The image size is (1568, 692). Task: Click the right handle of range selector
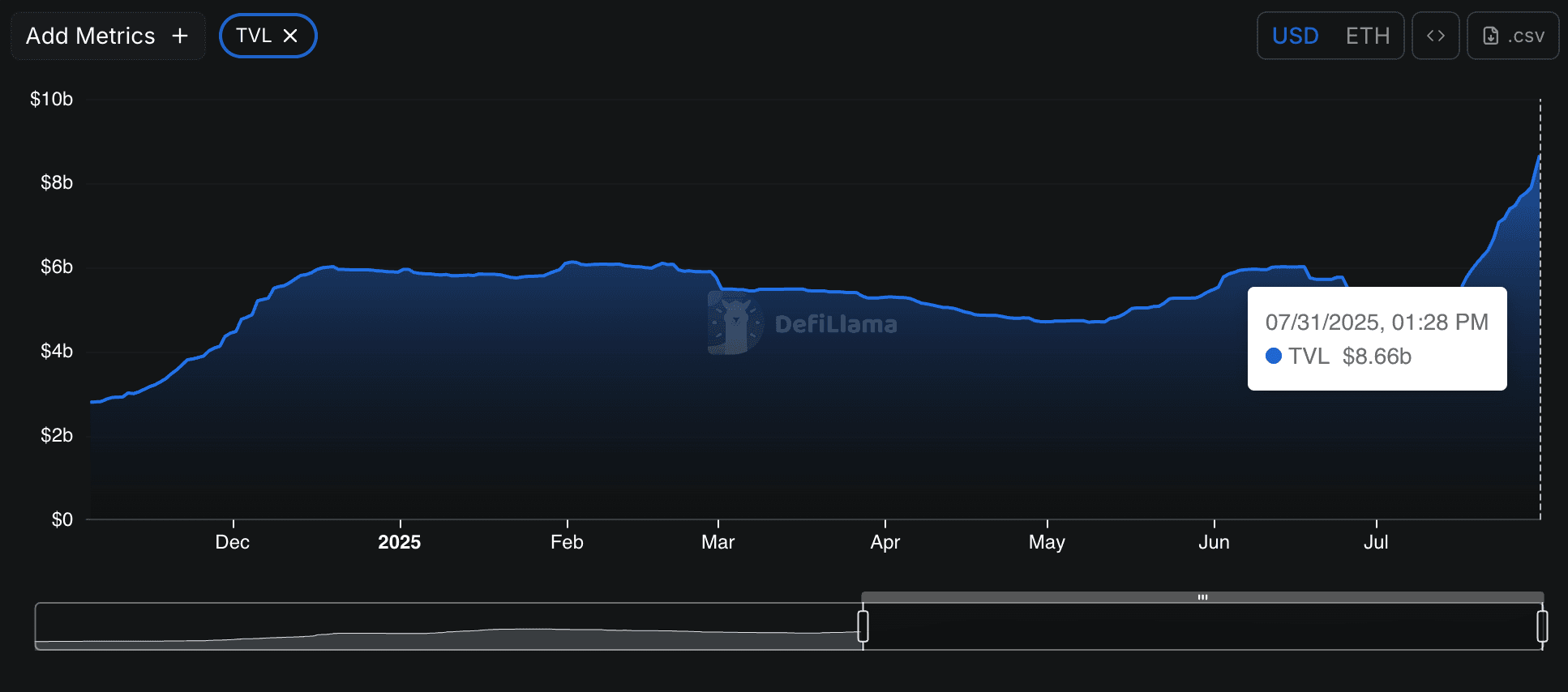(x=1542, y=626)
